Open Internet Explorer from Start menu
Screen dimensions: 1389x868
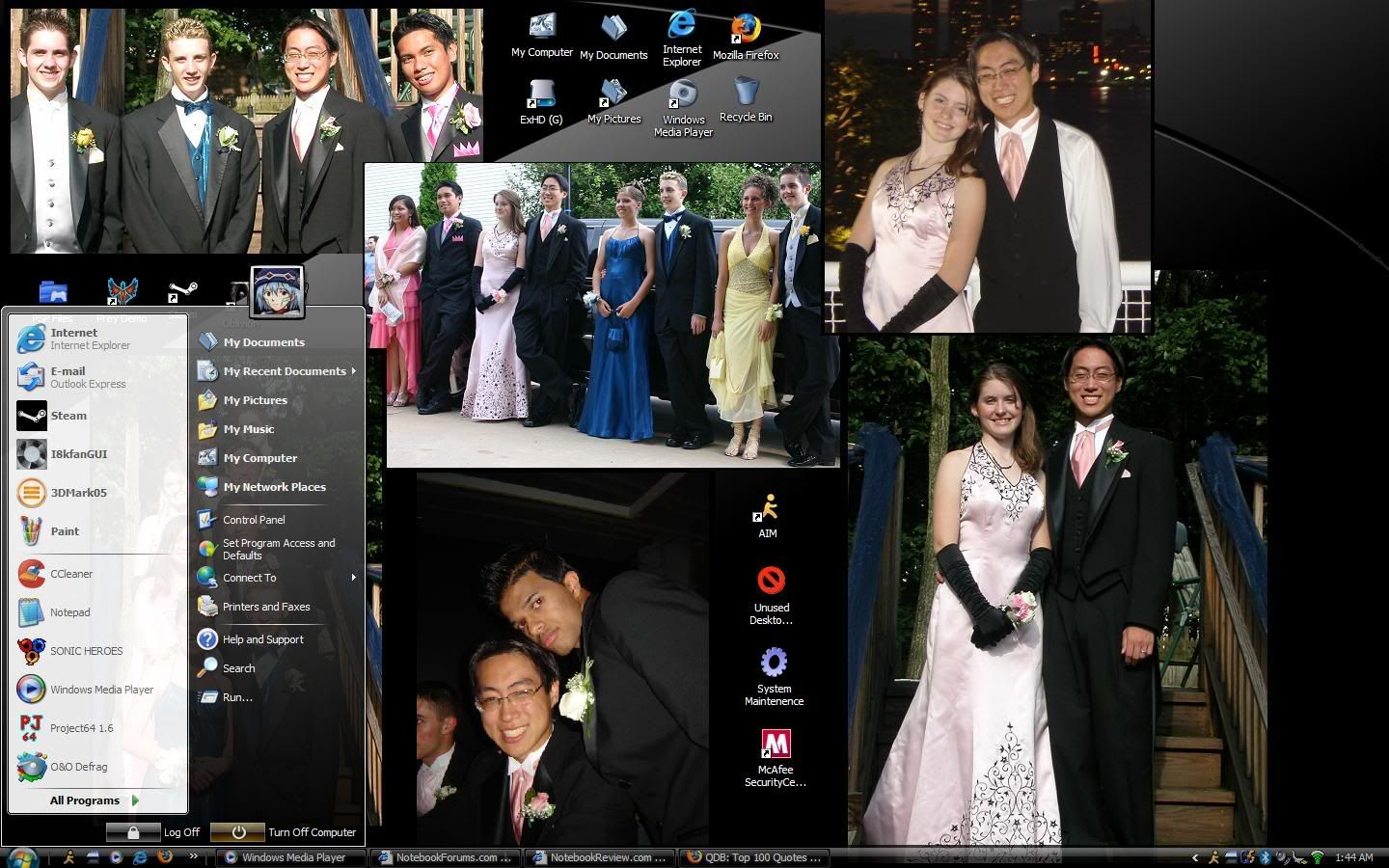click(96, 339)
